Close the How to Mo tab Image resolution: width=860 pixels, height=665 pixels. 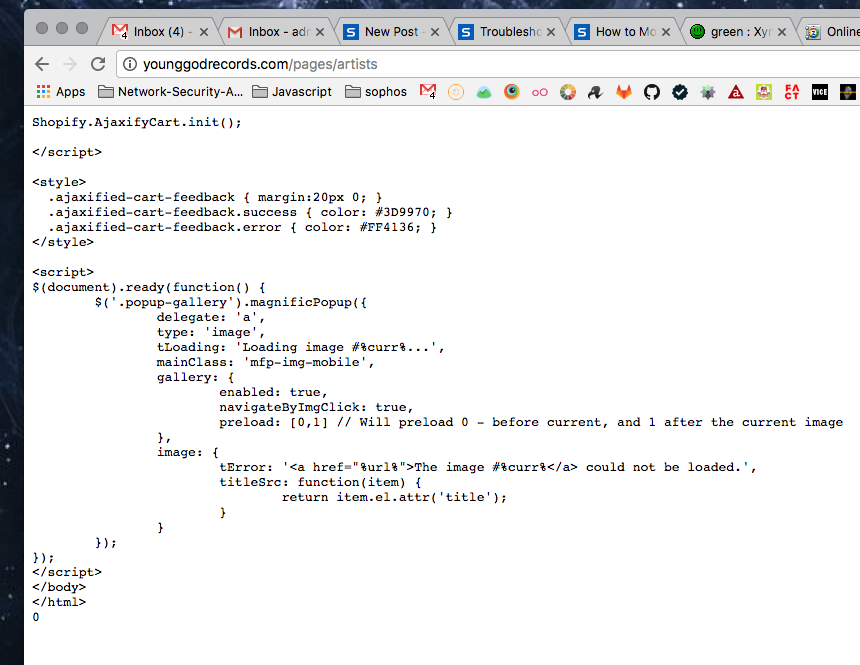coord(666,32)
